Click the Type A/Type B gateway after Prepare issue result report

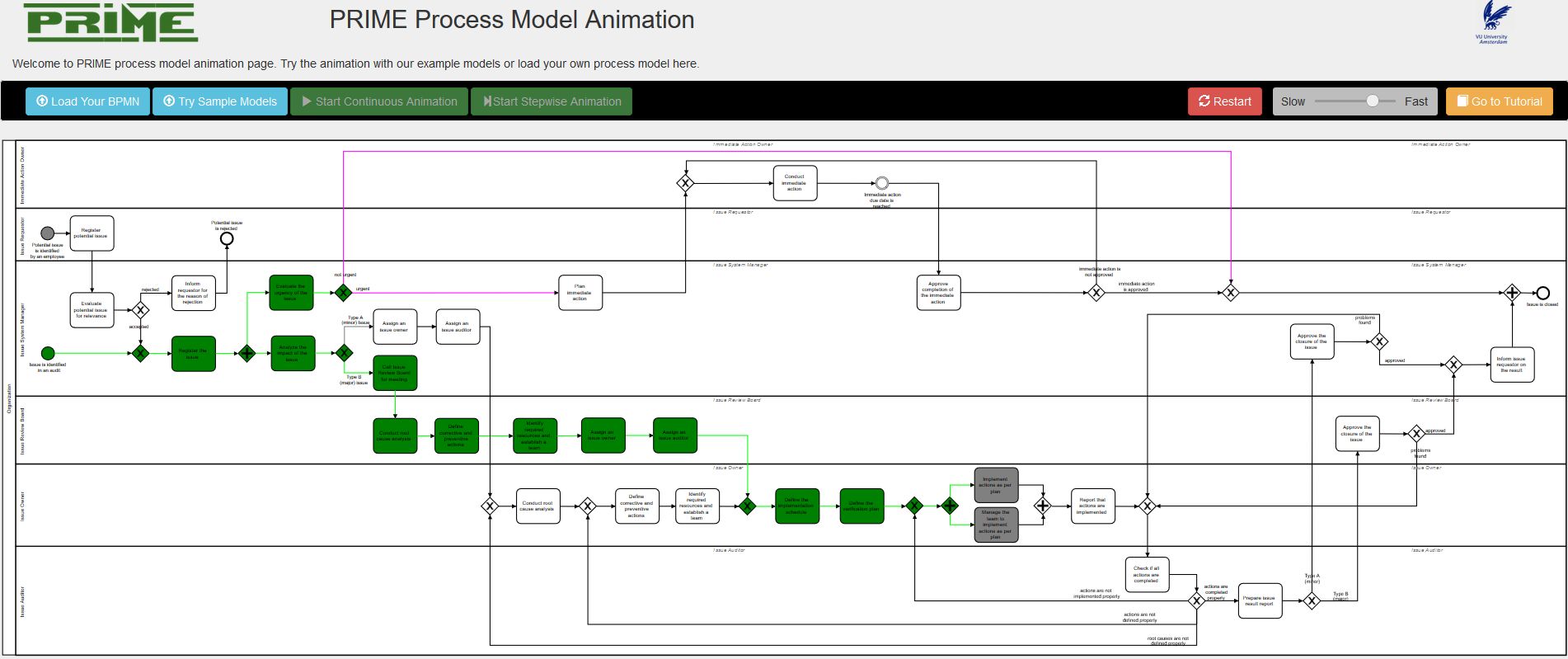pos(1312,600)
